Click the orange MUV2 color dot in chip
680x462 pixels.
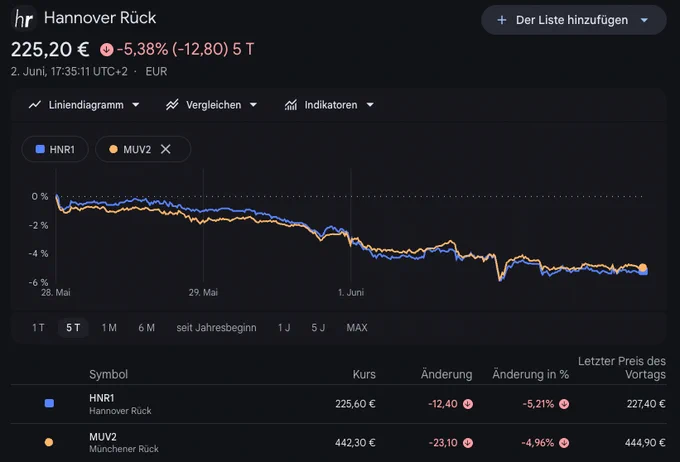[113, 149]
